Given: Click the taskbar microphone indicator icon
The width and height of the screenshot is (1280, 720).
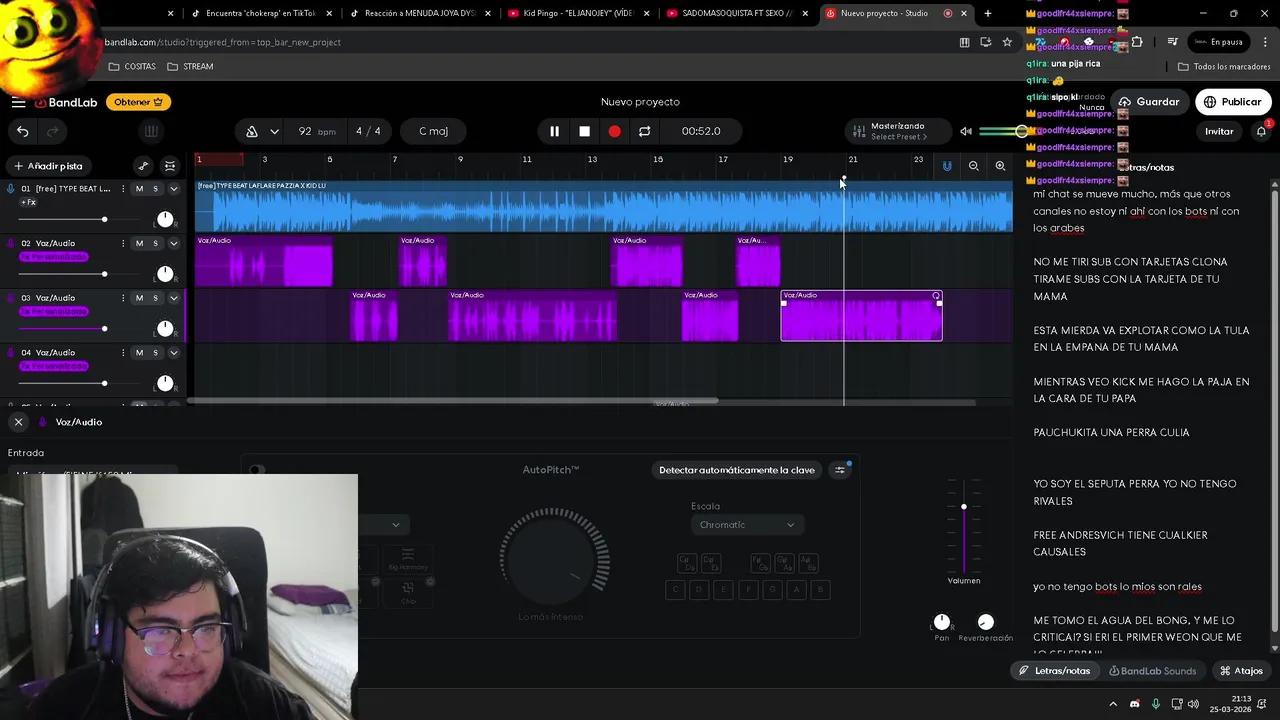Looking at the screenshot, I should tap(1155, 704).
